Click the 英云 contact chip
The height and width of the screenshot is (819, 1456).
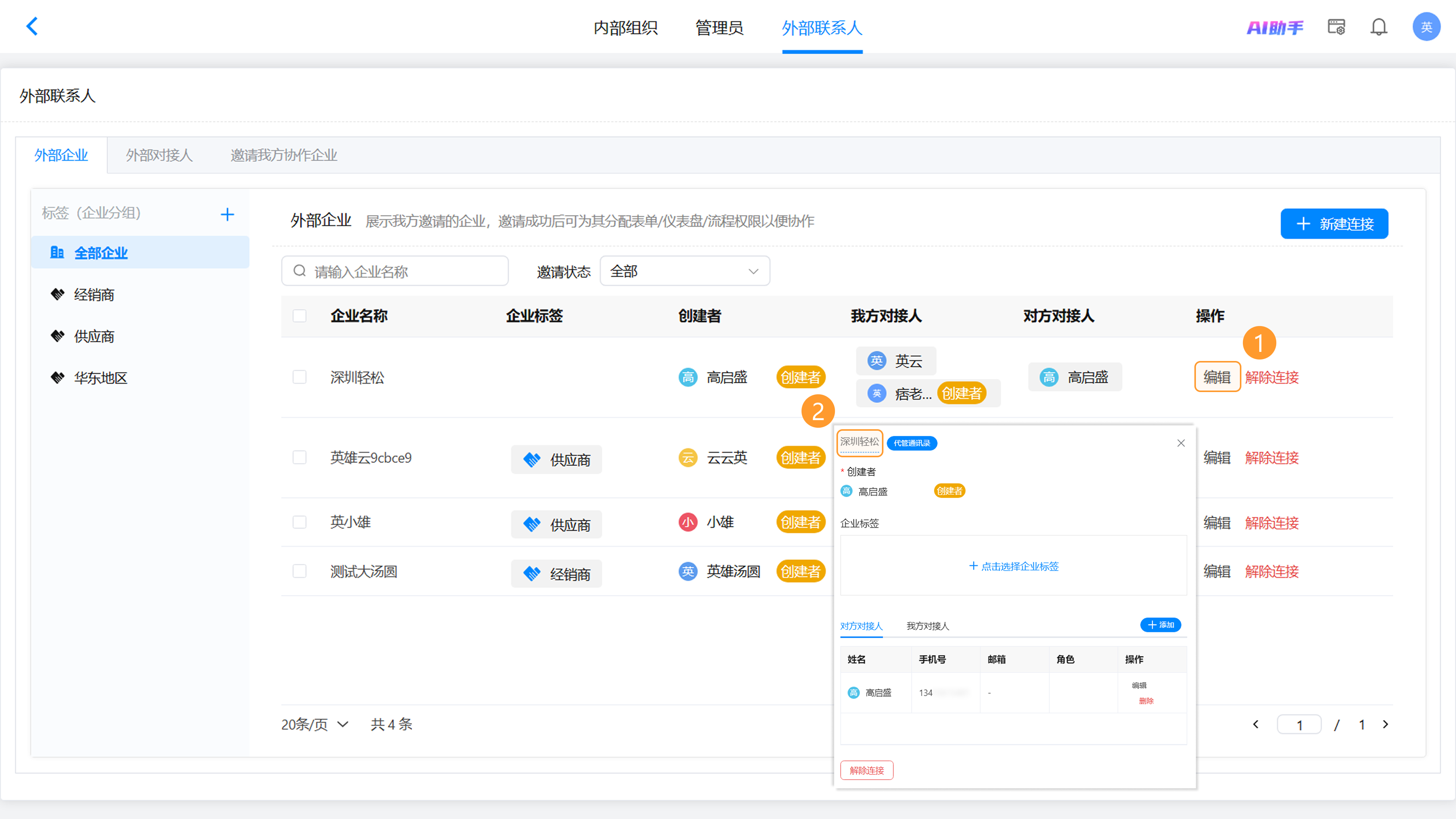[896, 361]
